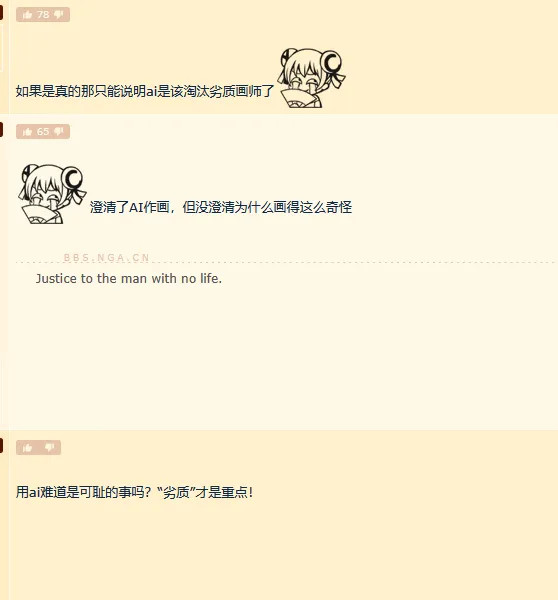Click the 78 vote count

(x=43, y=15)
